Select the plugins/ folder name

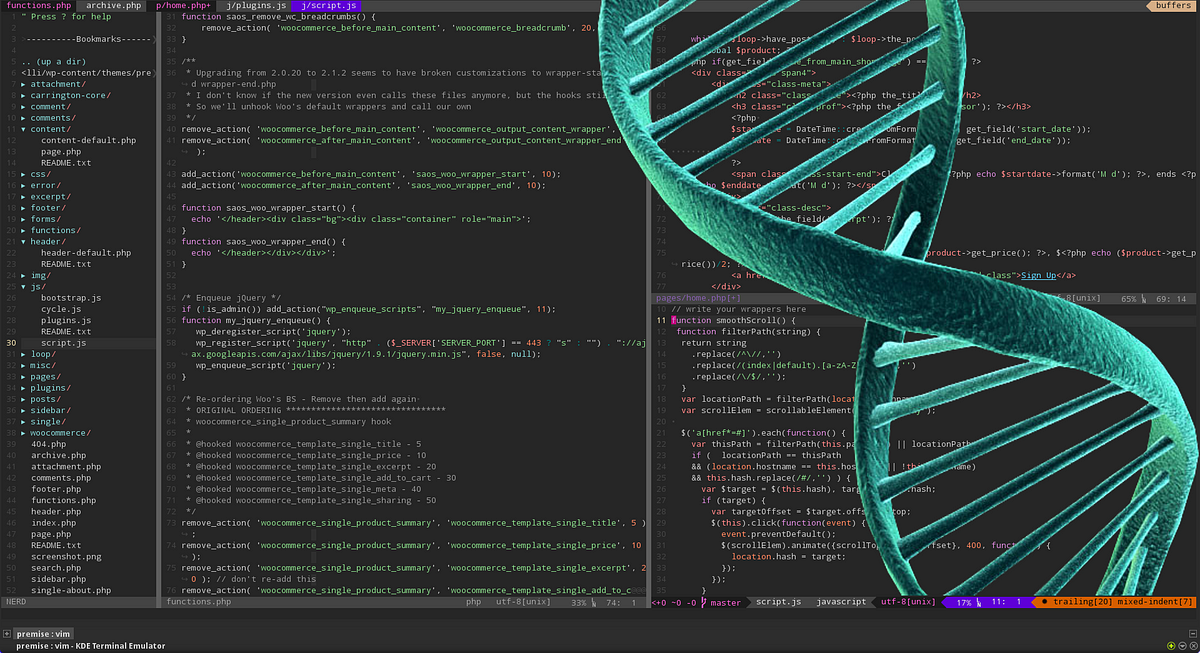coord(50,388)
